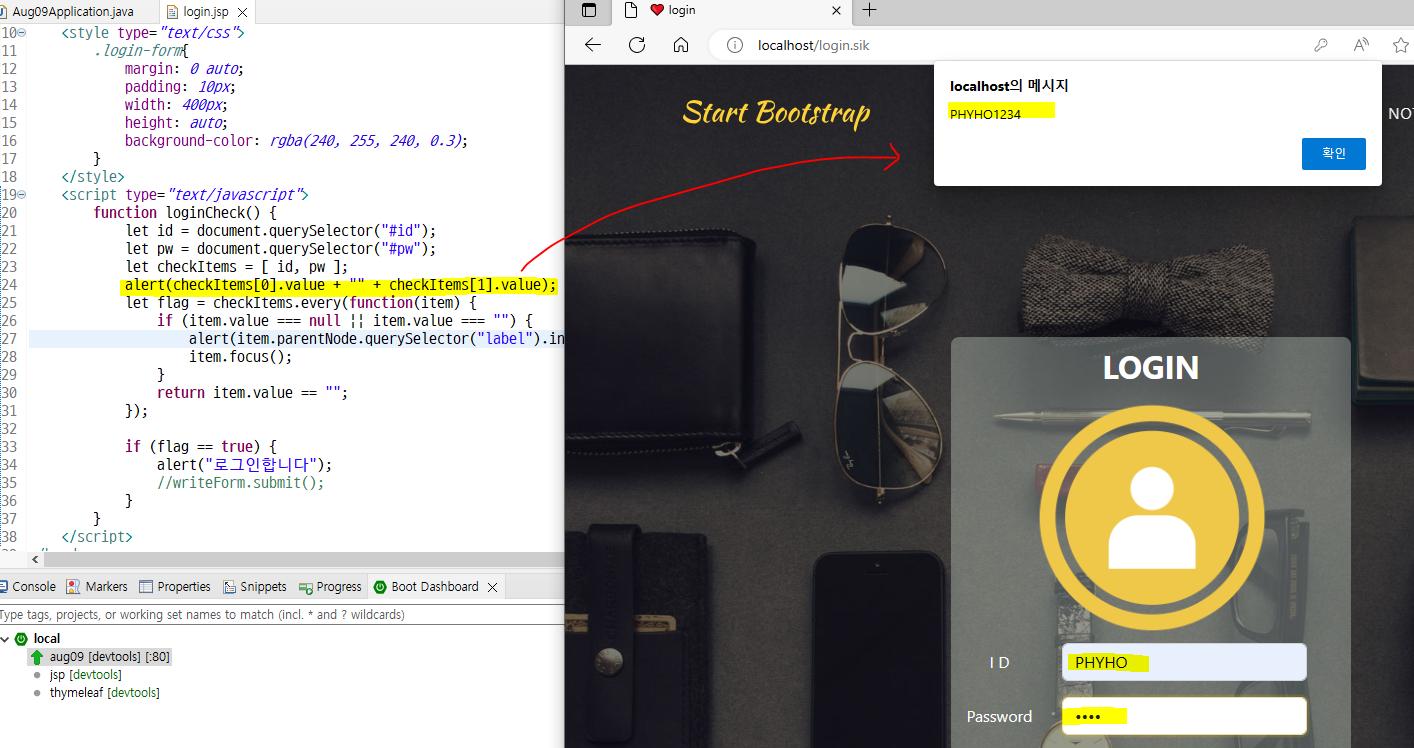Select aug09 [devtools] [:80] item

point(110,657)
